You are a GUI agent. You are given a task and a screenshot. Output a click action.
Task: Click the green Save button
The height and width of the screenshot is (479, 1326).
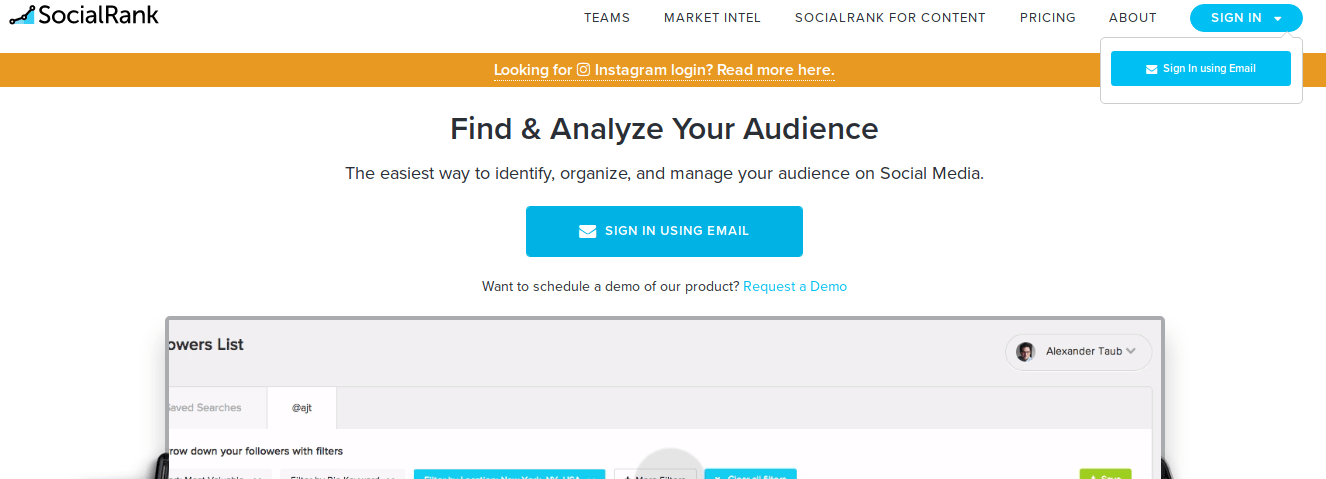(1105, 474)
